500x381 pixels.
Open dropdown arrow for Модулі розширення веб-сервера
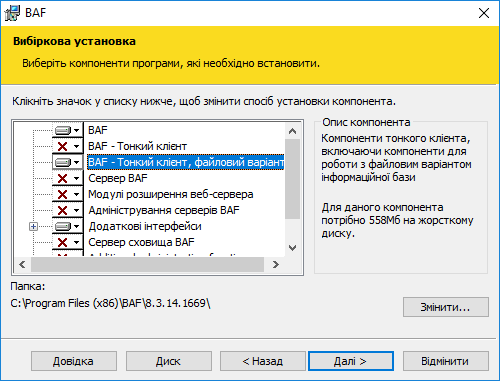pos(77,194)
